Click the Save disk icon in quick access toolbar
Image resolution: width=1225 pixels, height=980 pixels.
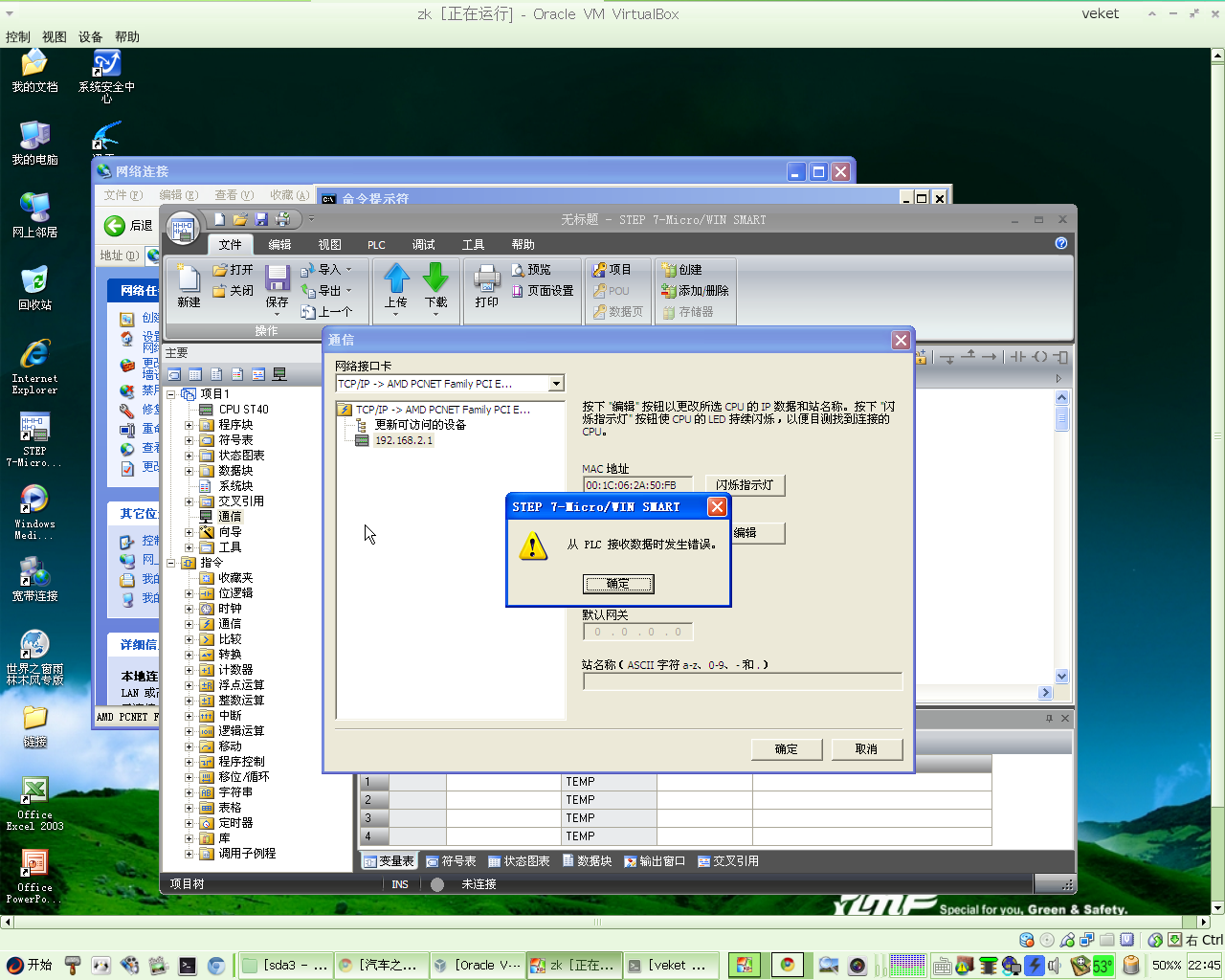261,220
